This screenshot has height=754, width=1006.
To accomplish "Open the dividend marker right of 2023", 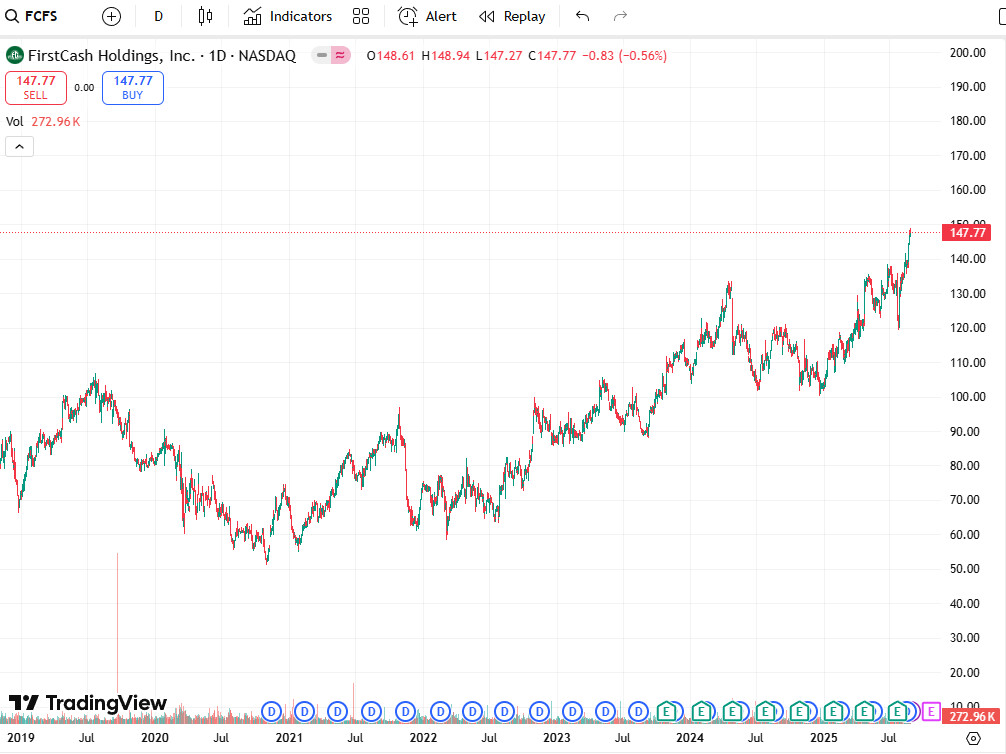I will coord(572,712).
